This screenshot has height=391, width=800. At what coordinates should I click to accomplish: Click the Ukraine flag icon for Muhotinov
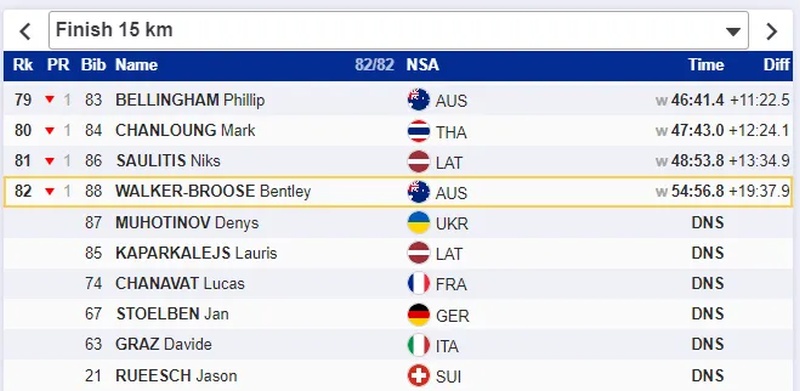tap(418, 223)
